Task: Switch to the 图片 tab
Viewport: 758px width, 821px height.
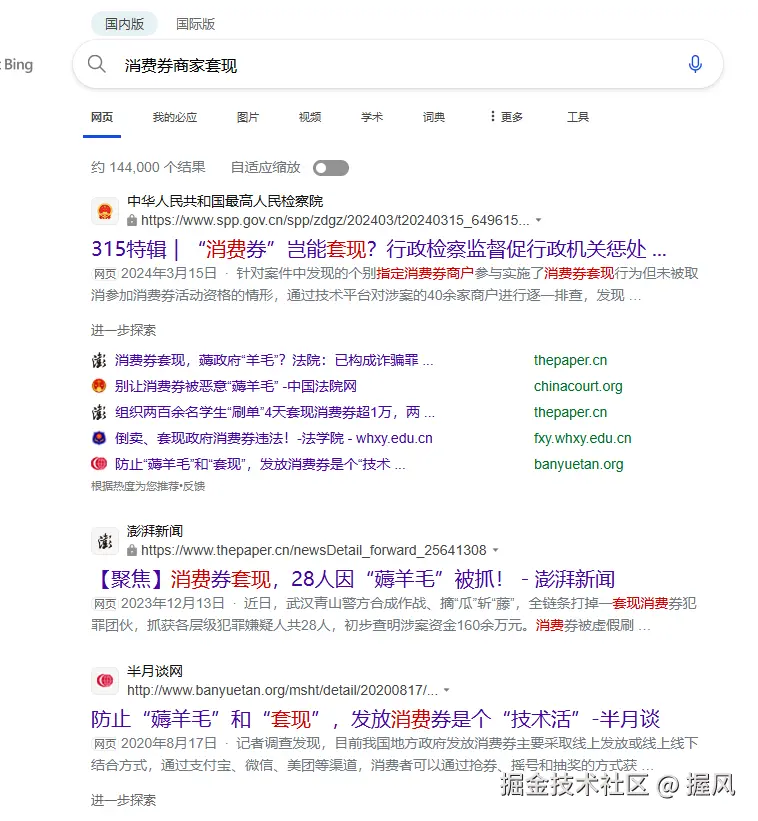Action: click(248, 117)
